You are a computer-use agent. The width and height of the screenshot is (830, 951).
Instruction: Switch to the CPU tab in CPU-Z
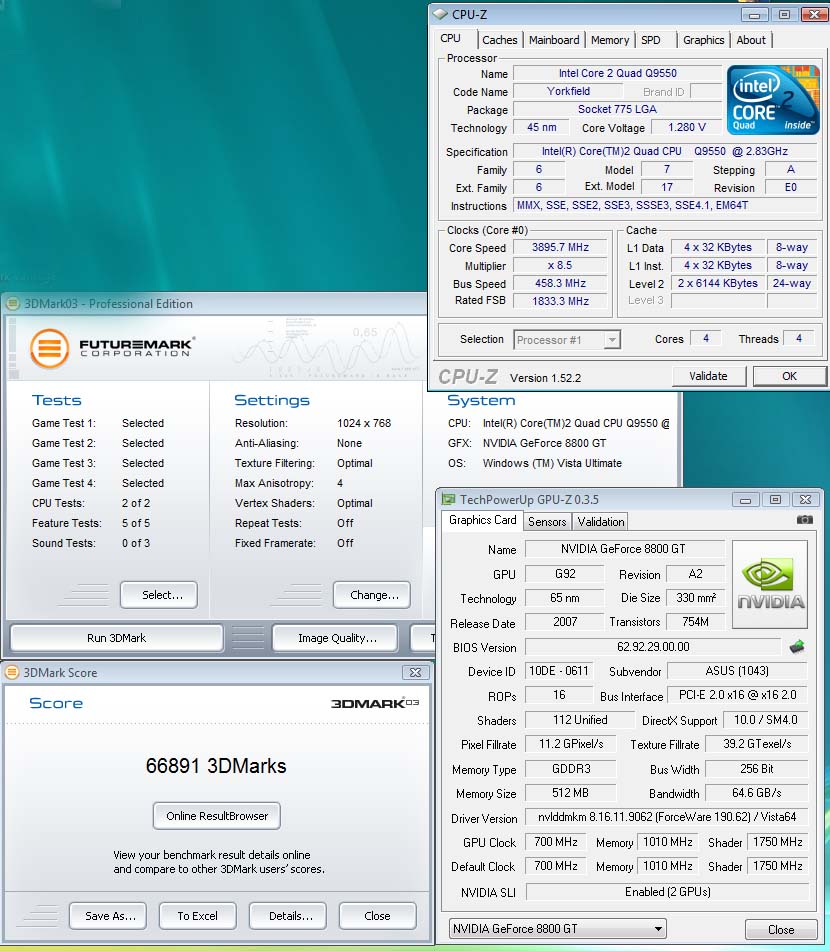point(450,38)
